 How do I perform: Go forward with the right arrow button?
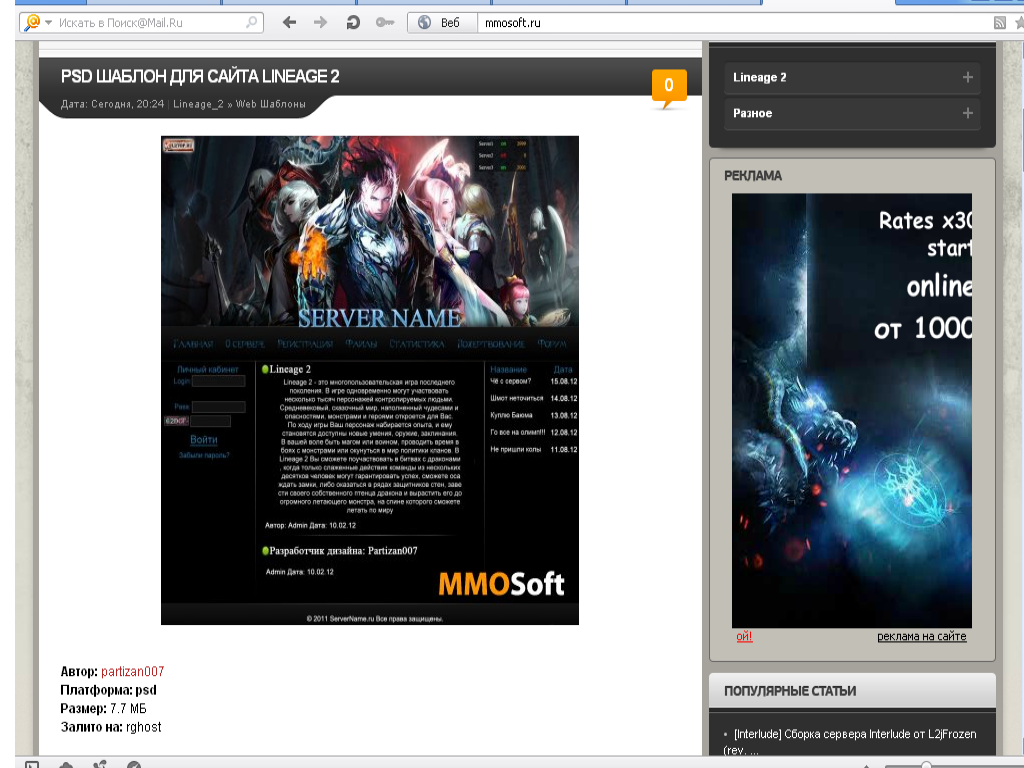[320, 23]
